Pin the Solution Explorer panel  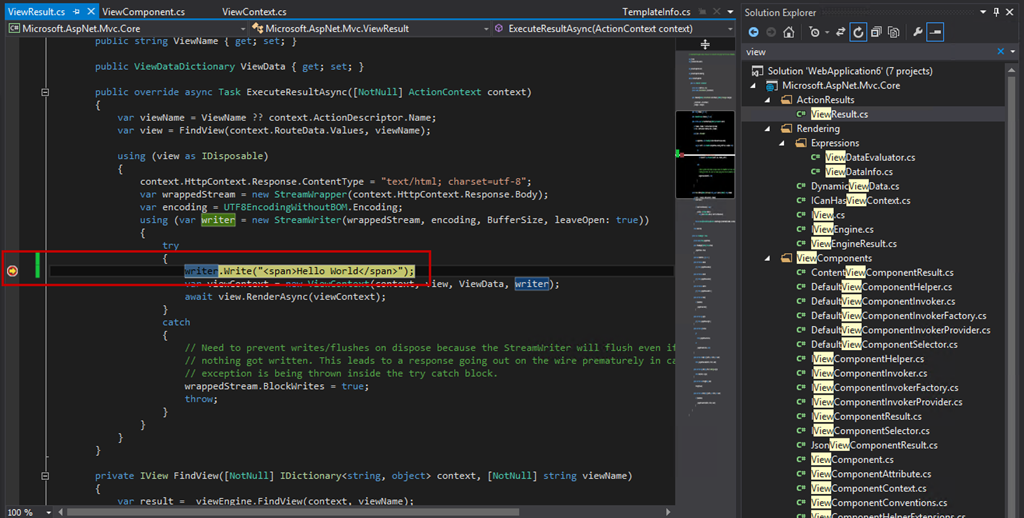[997, 12]
